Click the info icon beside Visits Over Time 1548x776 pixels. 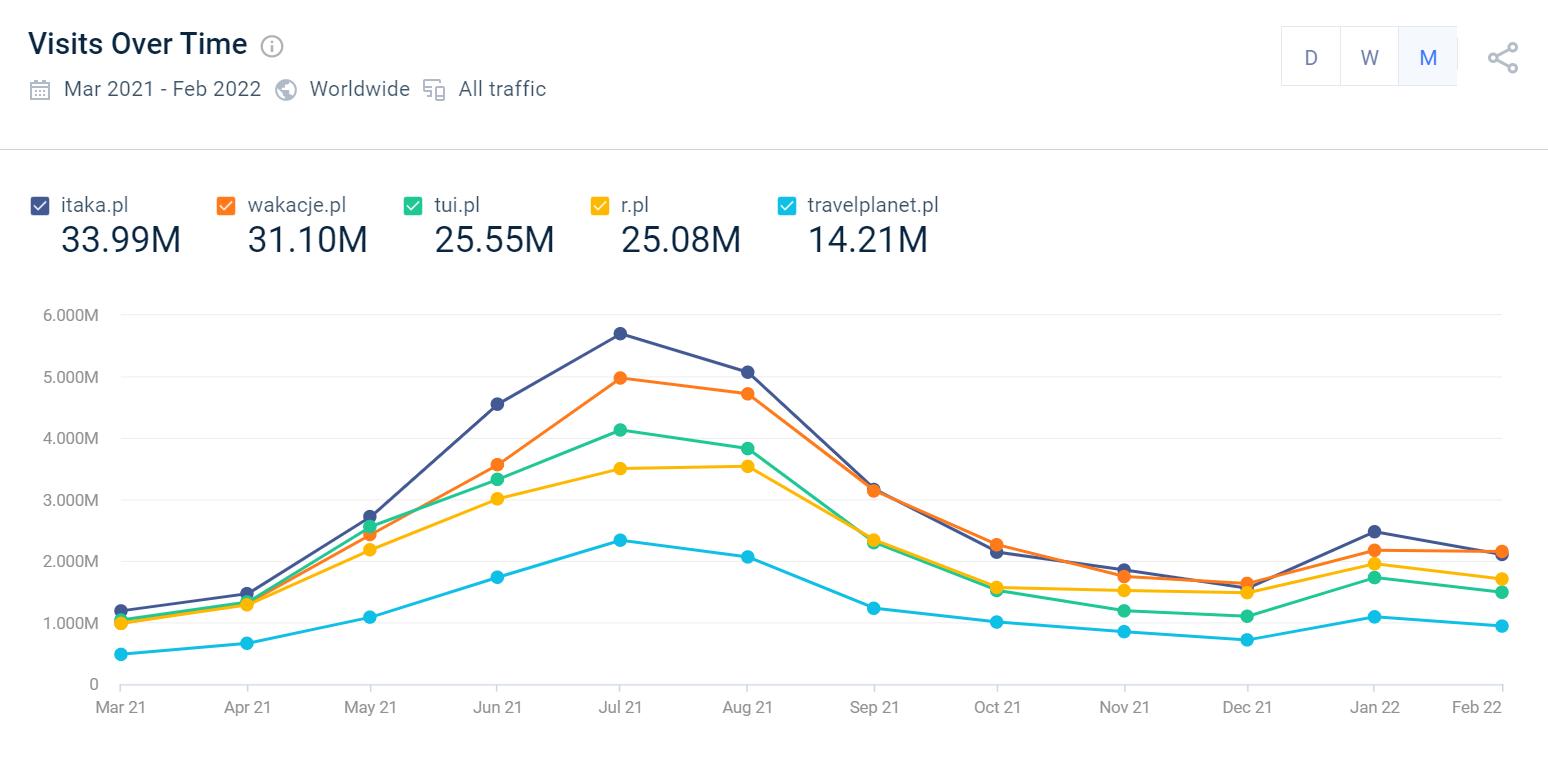pyautogui.click(x=272, y=46)
